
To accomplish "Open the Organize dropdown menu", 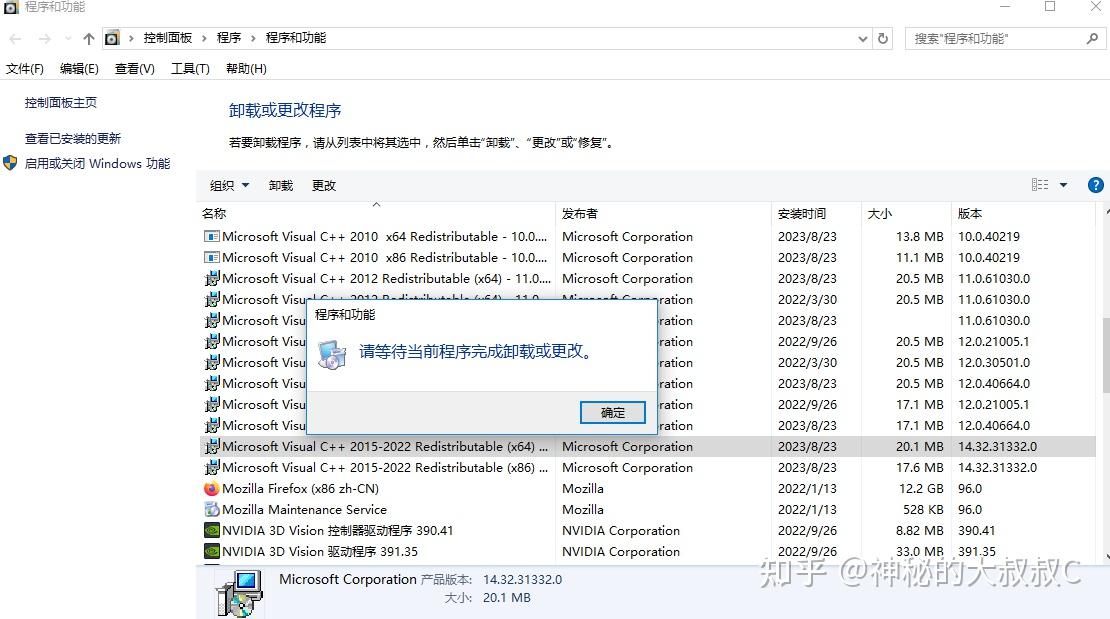I will (x=229, y=186).
